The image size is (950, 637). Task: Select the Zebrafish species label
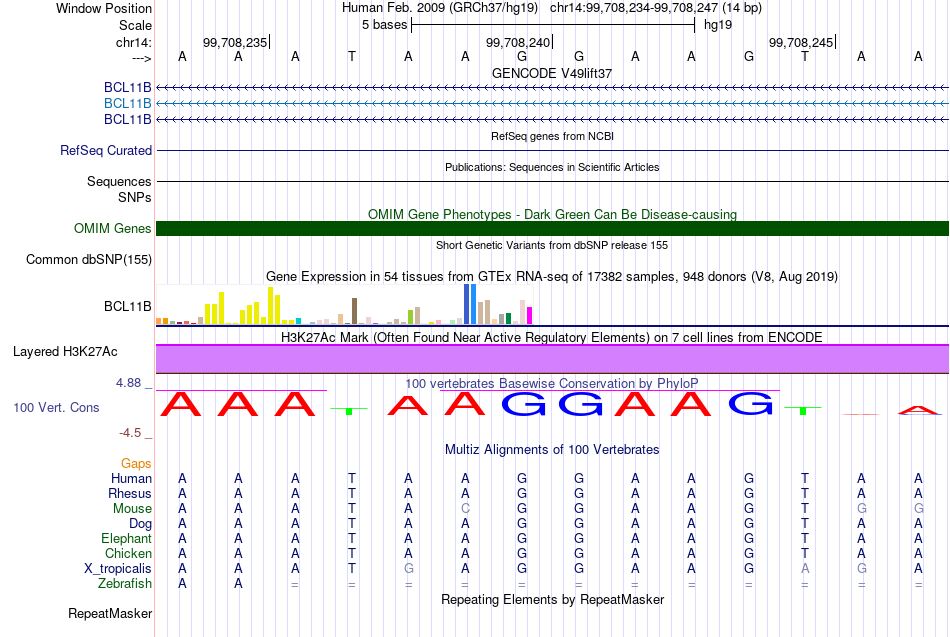[x=125, y=584]
